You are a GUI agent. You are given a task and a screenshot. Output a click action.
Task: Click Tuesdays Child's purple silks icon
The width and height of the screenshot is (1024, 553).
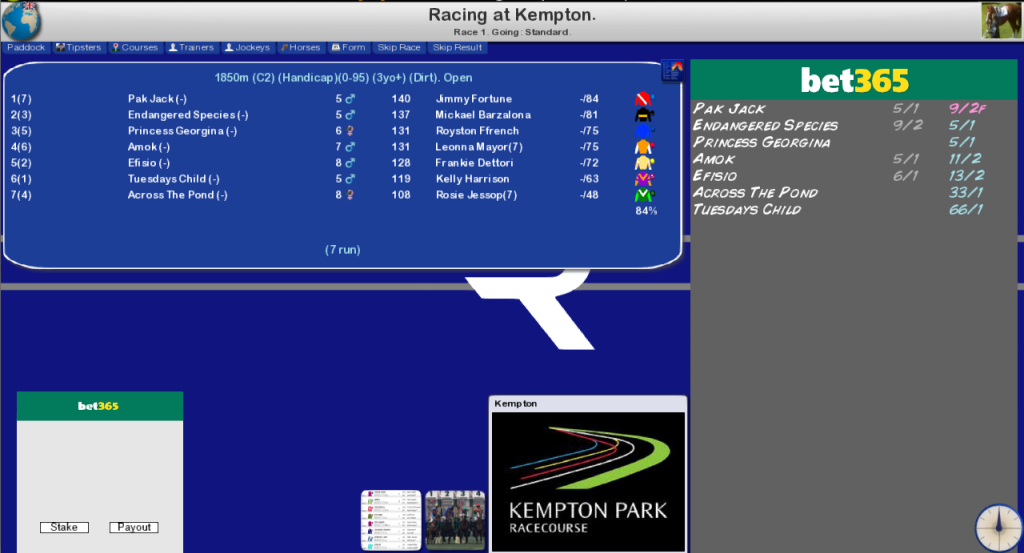[x=644, y=179]
